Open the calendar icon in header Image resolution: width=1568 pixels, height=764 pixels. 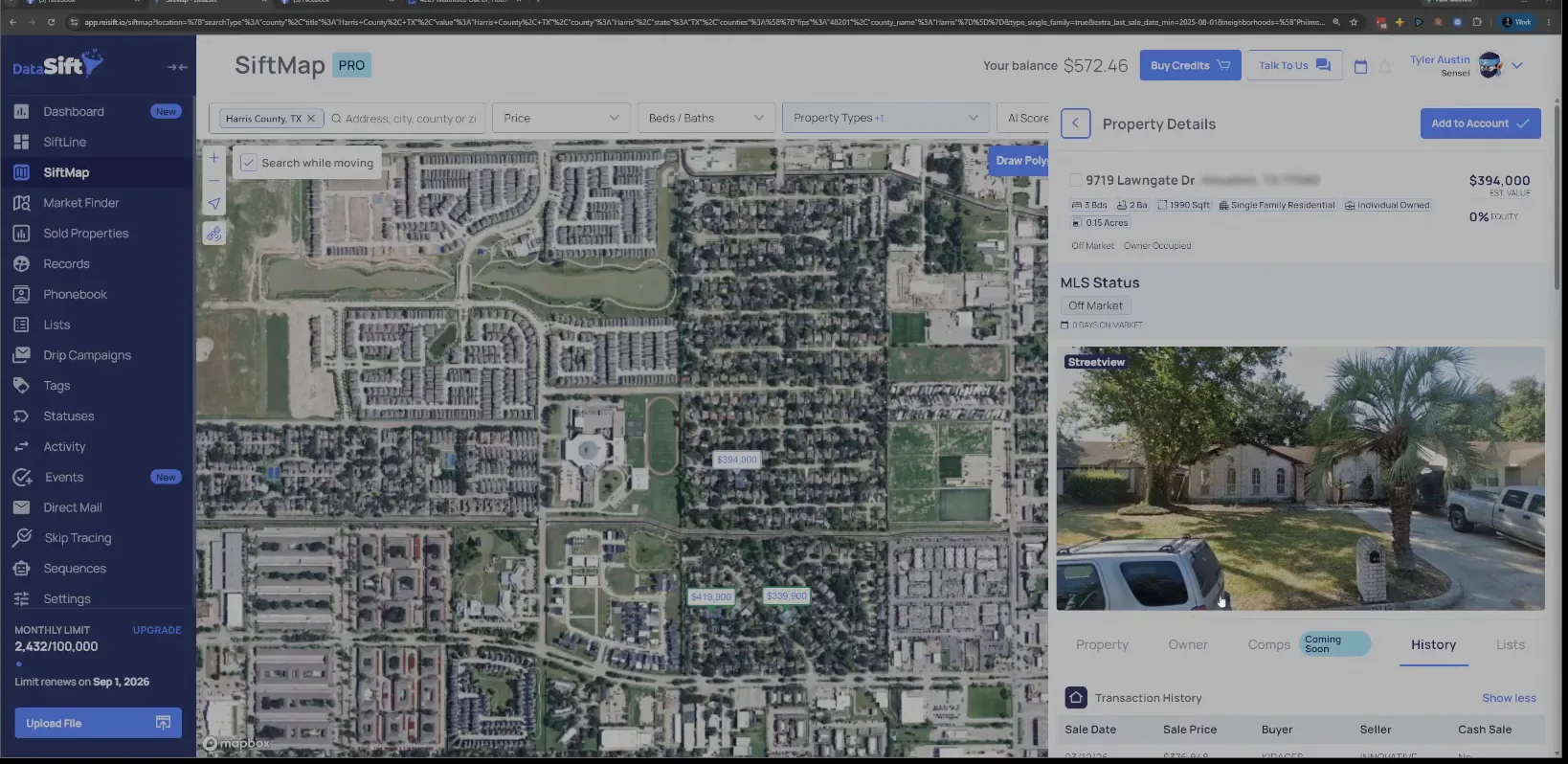click(1360, 66)
